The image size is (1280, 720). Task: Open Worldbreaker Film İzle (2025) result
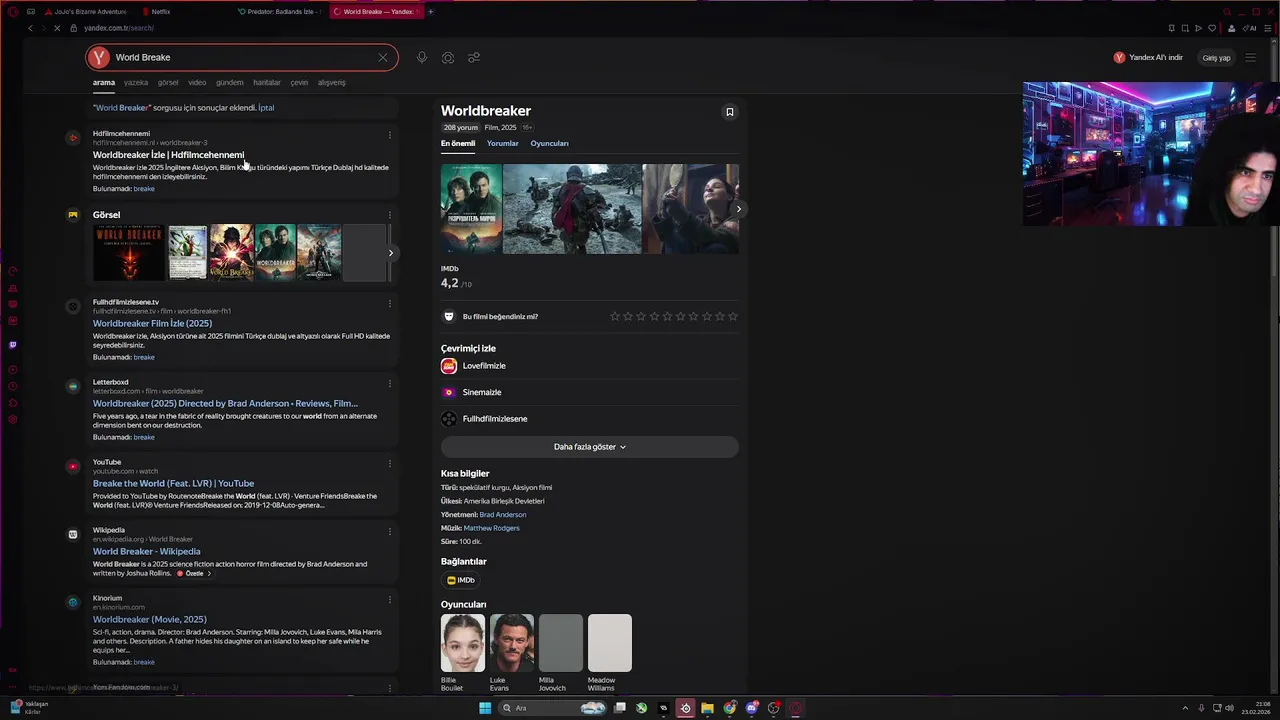click(152, 323)
